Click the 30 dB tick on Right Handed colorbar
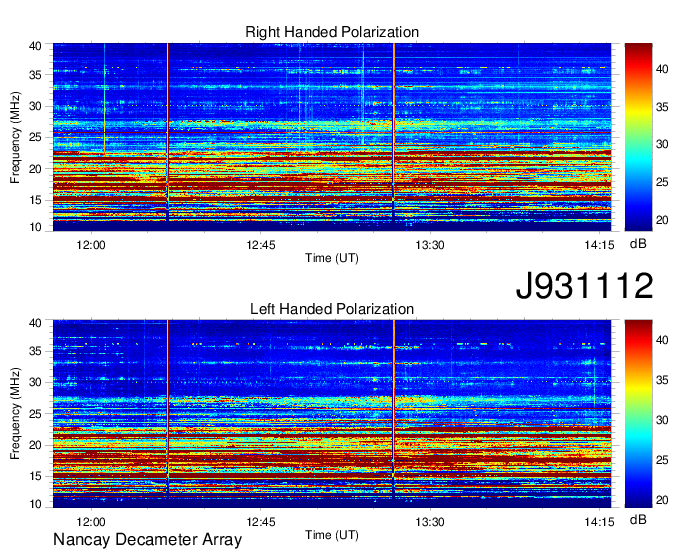 coord(662,144)
